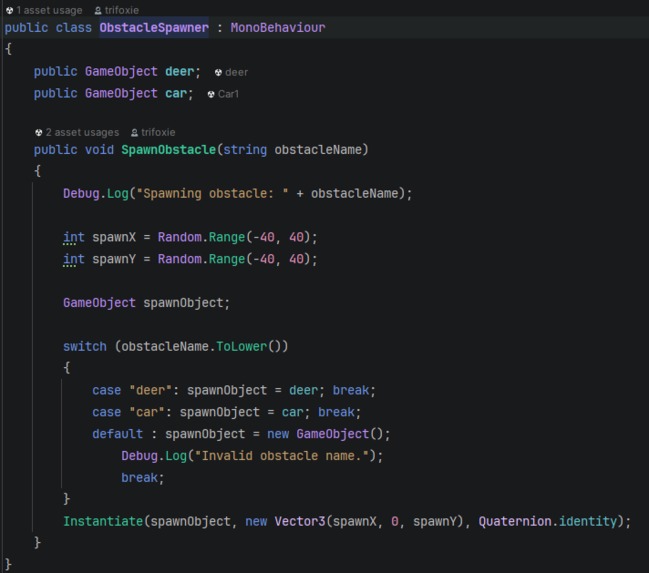The height and width of the screenshot is (573, 649).
Task: Click the person icon above SpawnObstacle method
Action: tap(134, 132)
